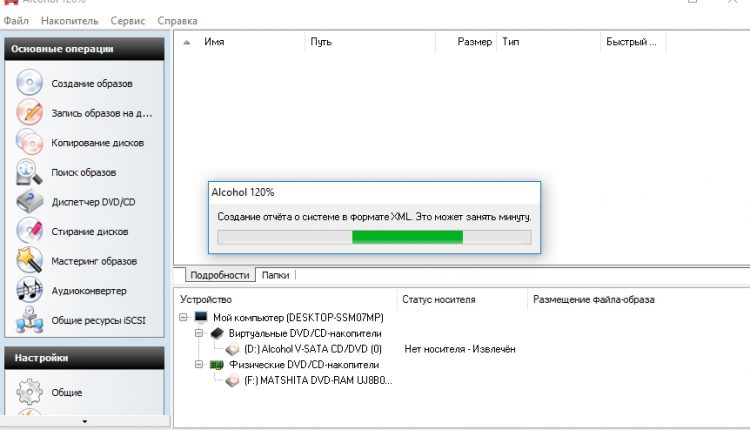Select Физические DVD/CD-накопители text
750x430 pixels.
(304, 364)
